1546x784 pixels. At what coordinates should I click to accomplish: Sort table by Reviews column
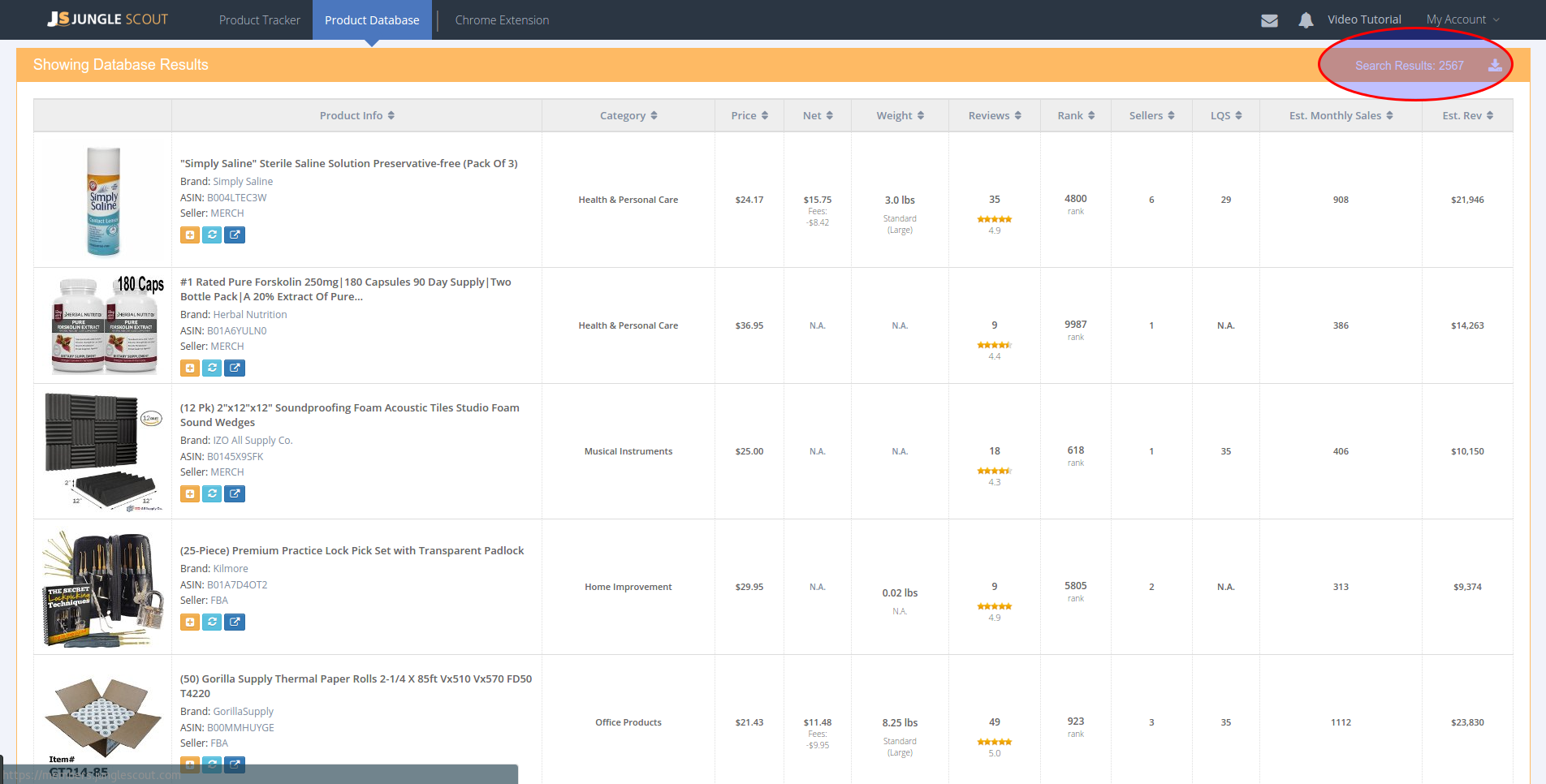tap(995, 115)
